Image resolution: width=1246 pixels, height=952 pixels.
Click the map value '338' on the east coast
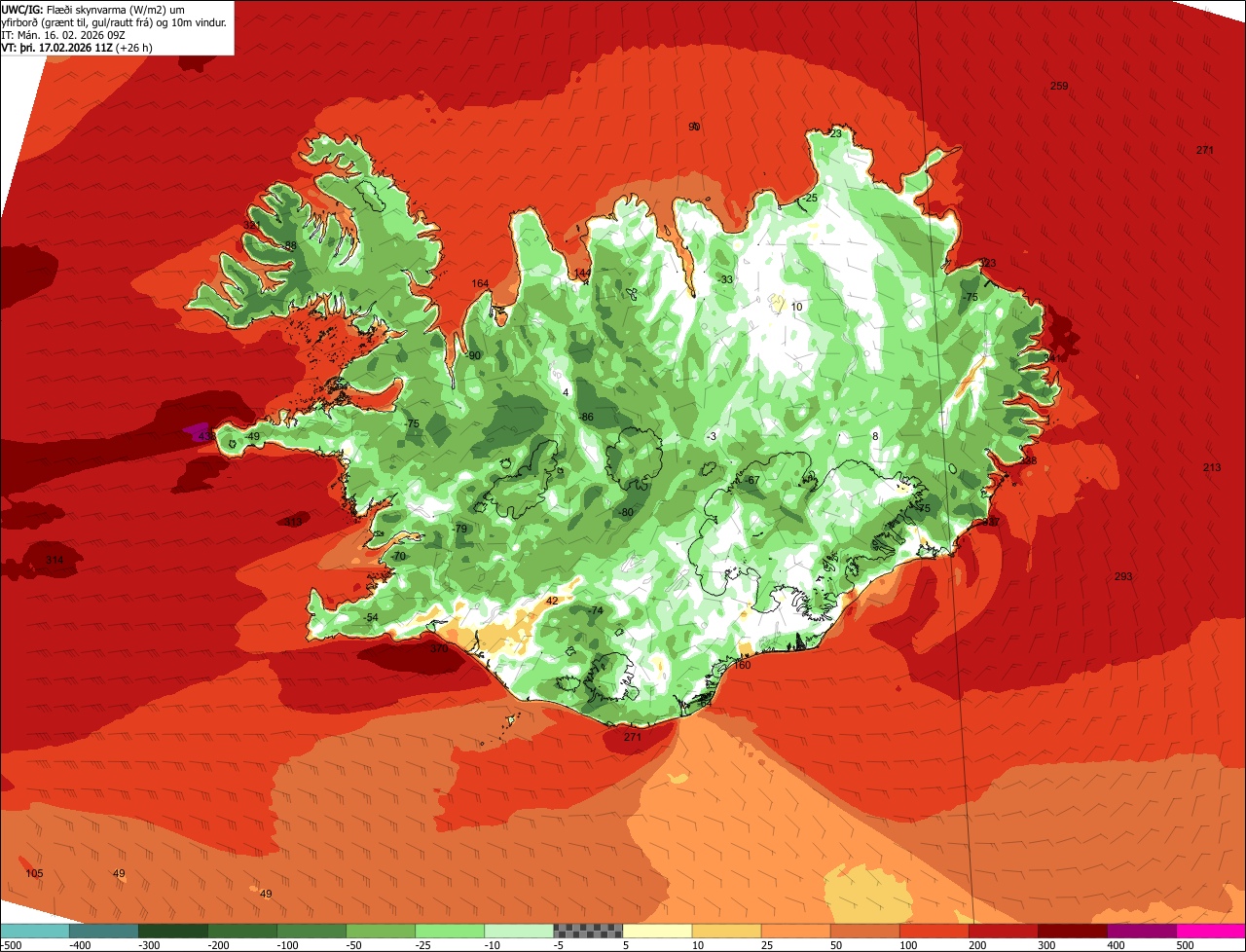(x=1028, y=460)
